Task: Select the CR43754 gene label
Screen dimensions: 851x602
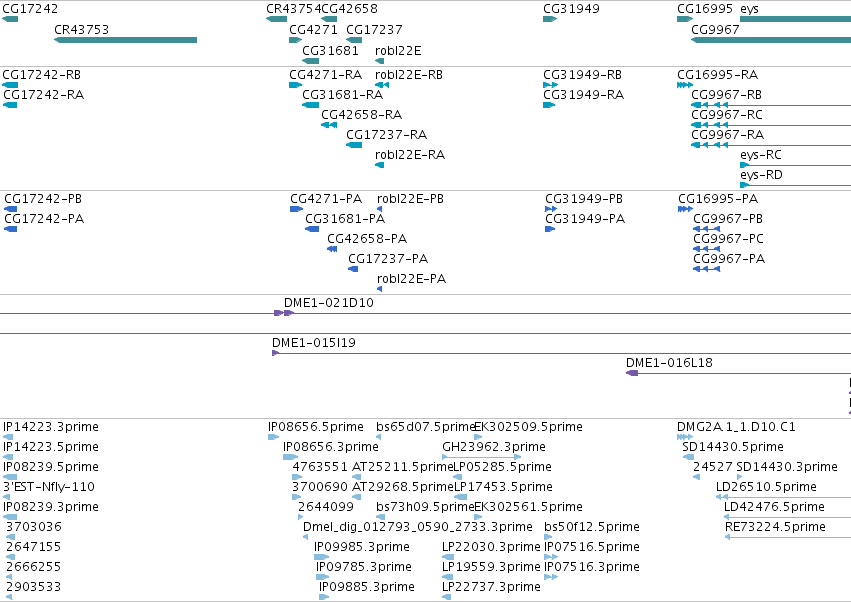Action: tap(293, 9)
